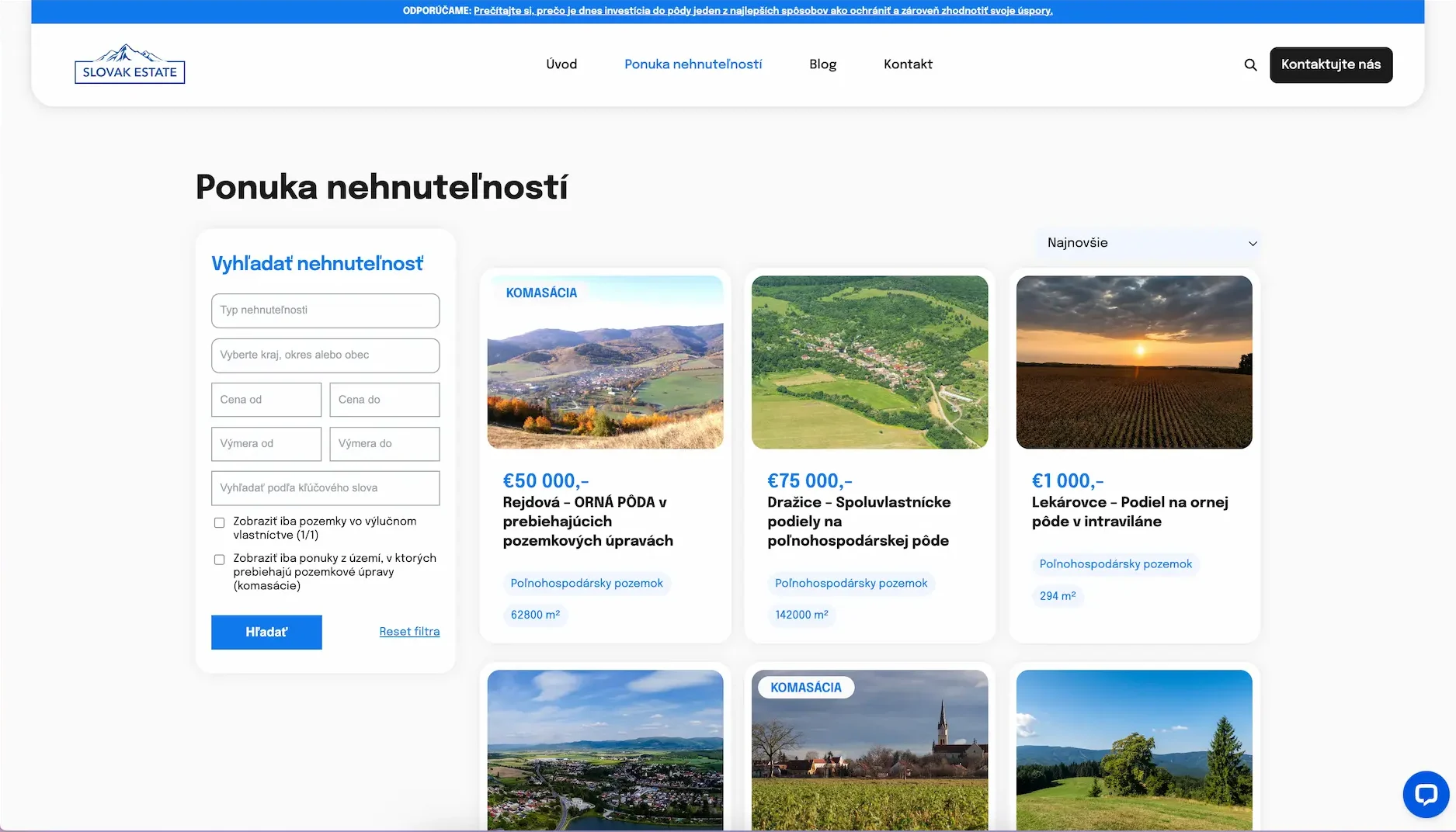
Task: Open the Typ nehnuteľnosti selector
Action: pos(325,310)
